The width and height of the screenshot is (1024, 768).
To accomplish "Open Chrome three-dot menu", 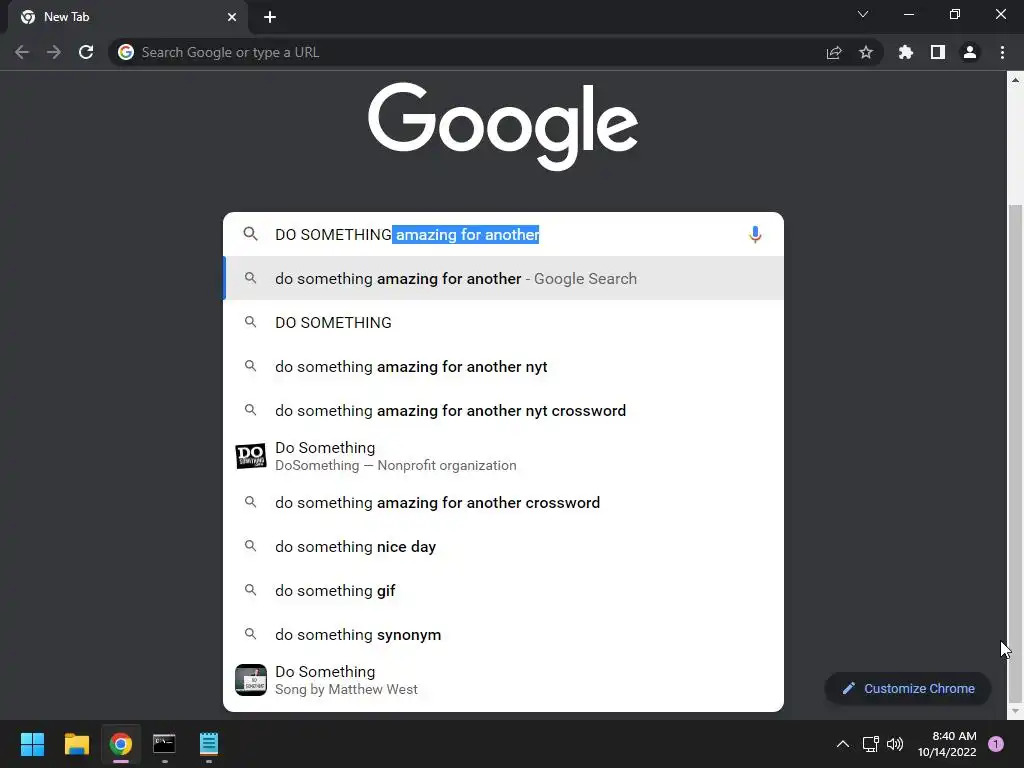I will pos(1002,52).
